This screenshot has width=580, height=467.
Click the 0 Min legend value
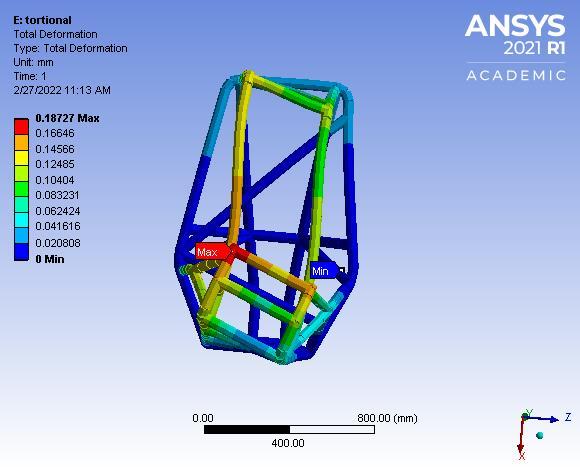[50, 259]
